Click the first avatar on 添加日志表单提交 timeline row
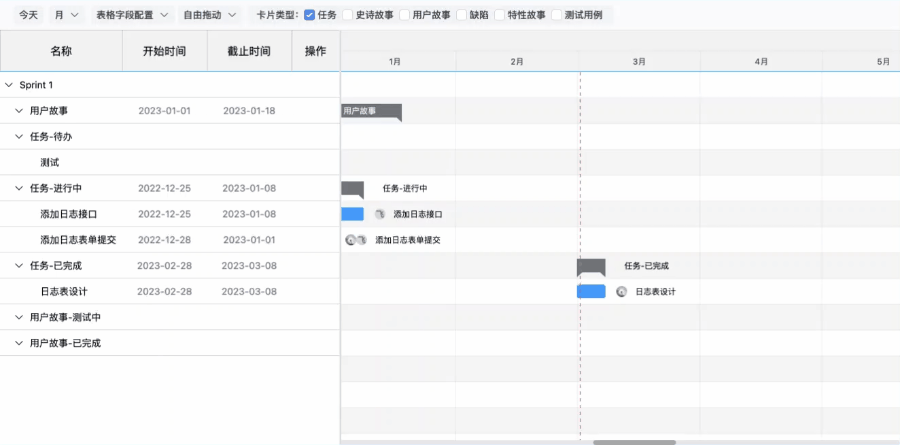Viewport: 900px width, 445px height. tap(350, 240)
